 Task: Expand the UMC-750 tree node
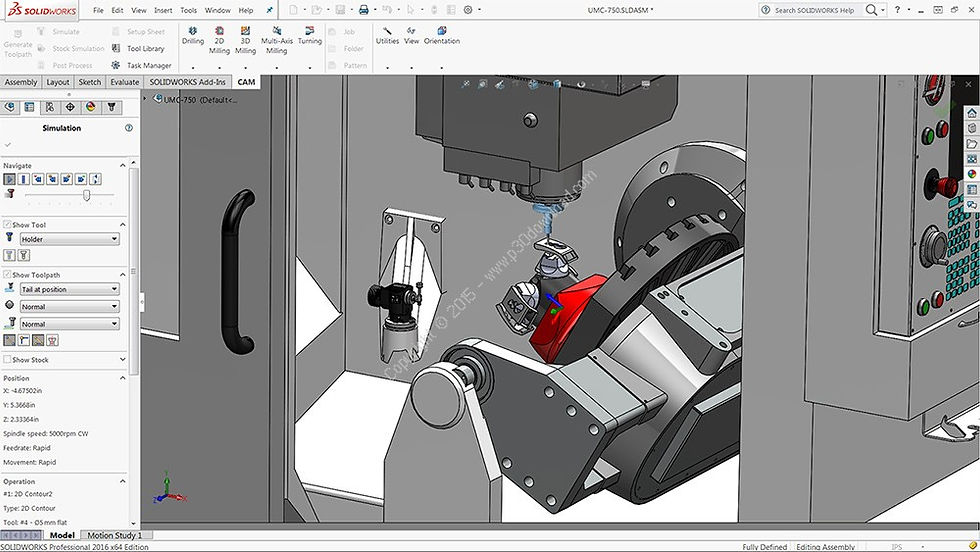[145, 99]
